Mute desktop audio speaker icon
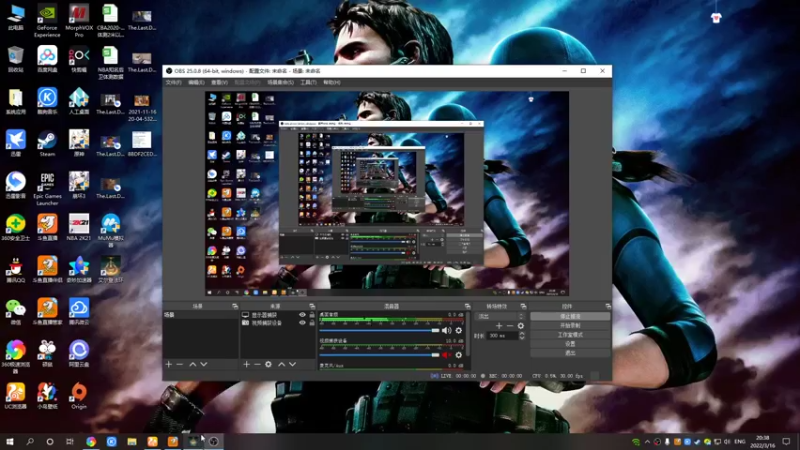Image resolution: width=800 pixels, height=450 pixels. tap(447, 331)
